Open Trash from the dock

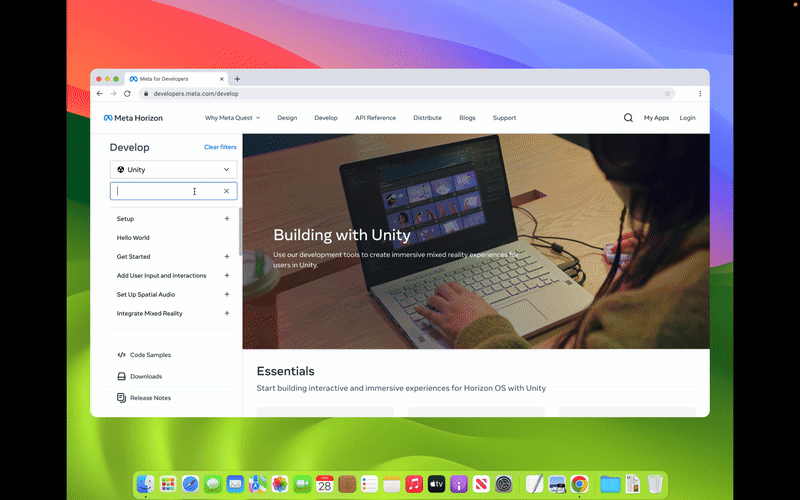(655, 484)
